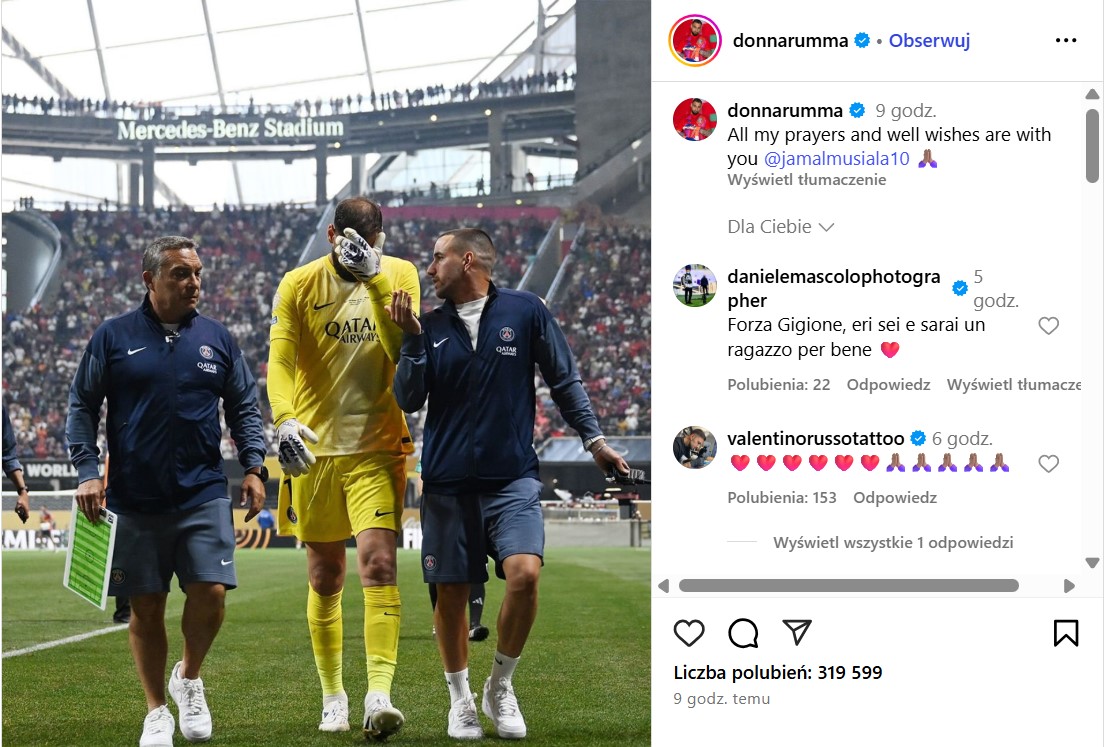Screen dimensions: 1105x747
Task: Expand the Dla Ciebie comment sorting dropdown
Action: 781,227
